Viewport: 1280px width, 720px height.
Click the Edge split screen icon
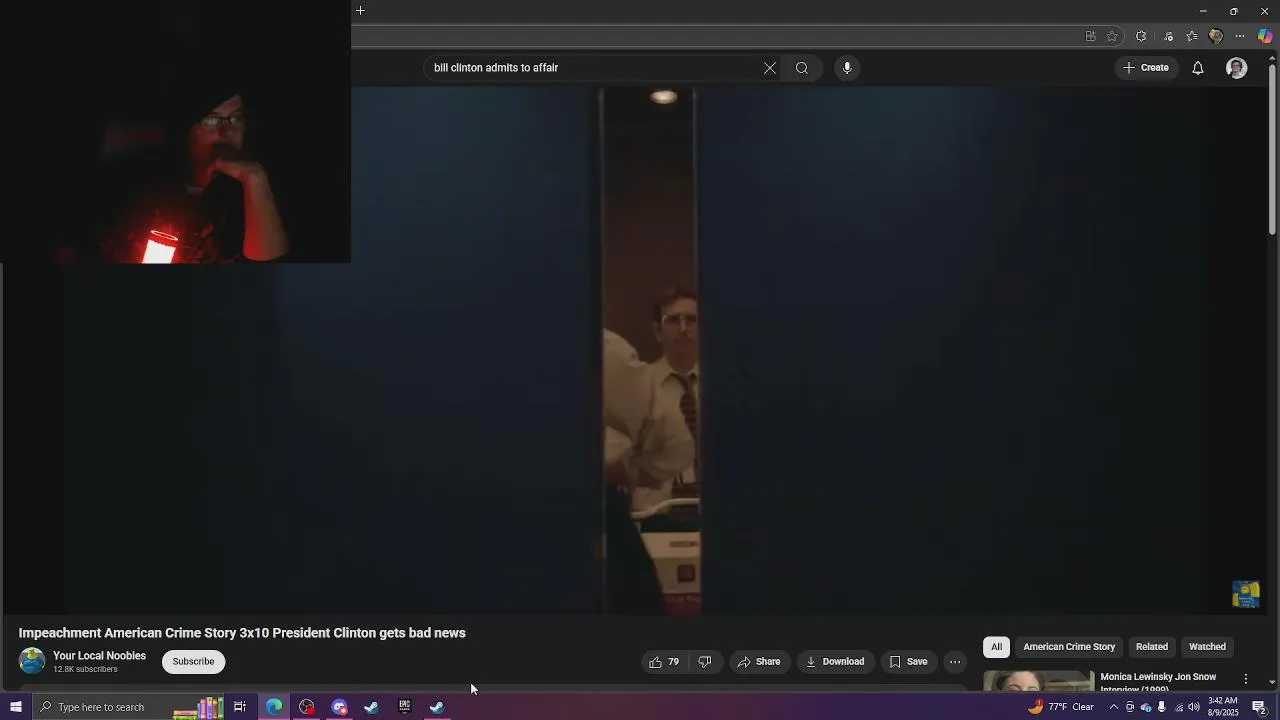pyautogui.click(x=1090, y=37)
